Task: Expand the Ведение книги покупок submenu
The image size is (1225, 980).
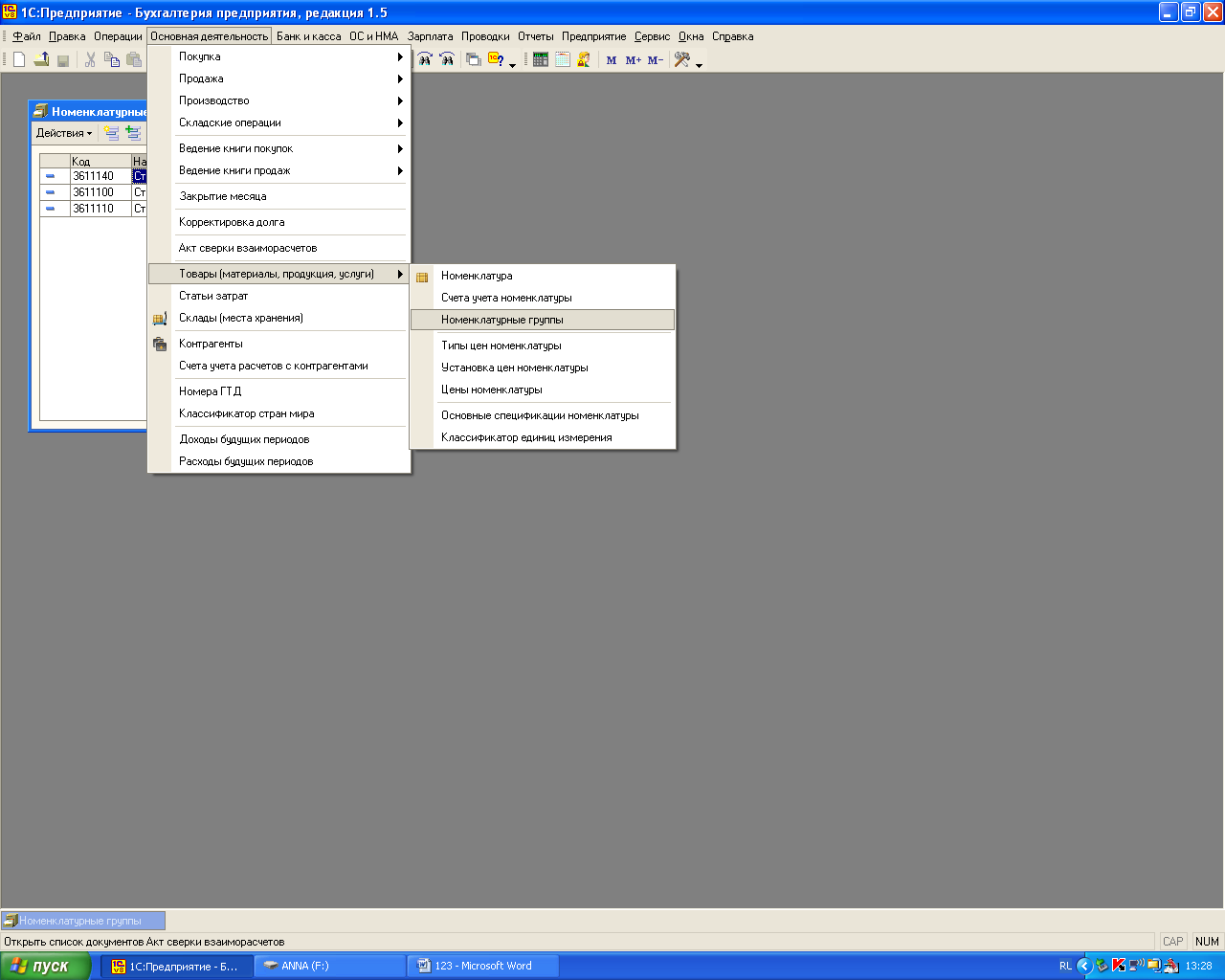Action: [x=279, y=148]
